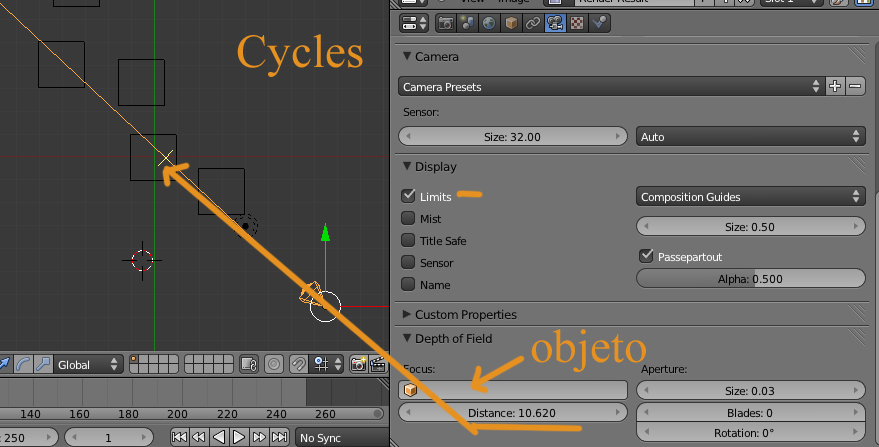Click the green Y-axis manipulator arrow

click(x=325, y=232)
